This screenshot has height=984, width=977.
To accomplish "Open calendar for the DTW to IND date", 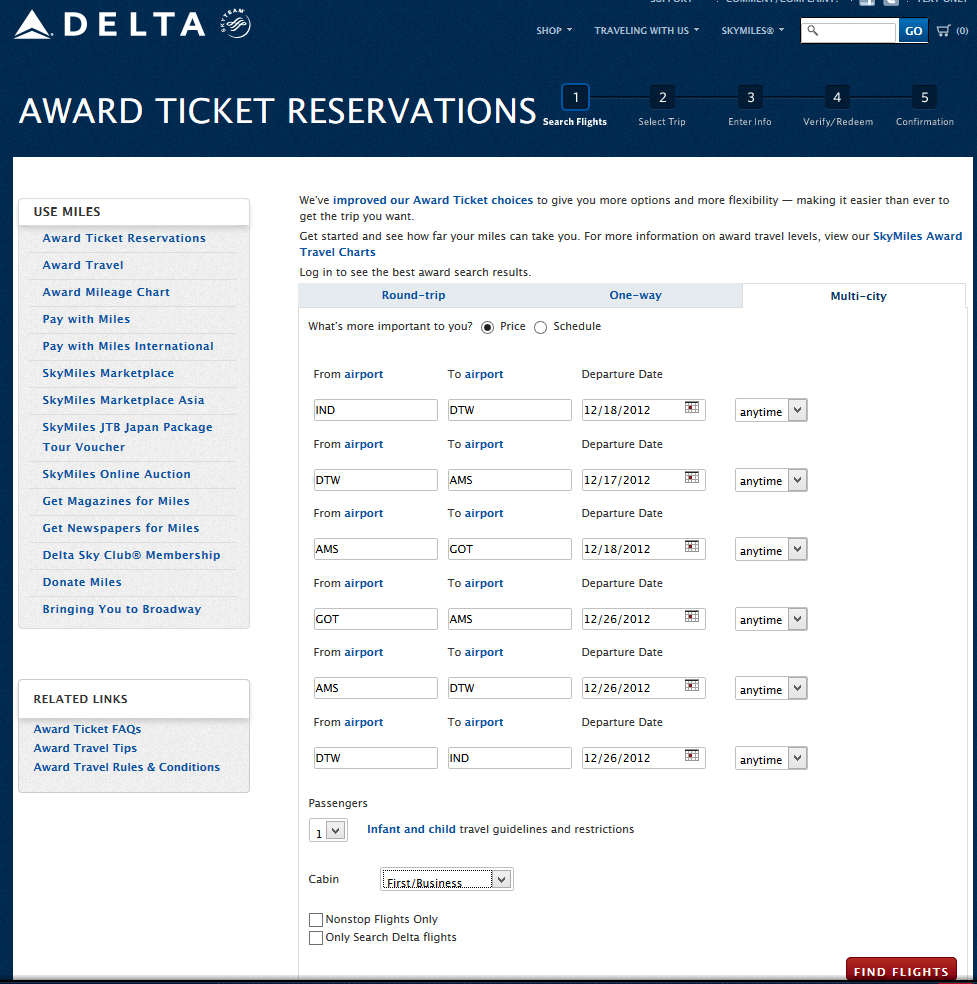I will (691, 756).
